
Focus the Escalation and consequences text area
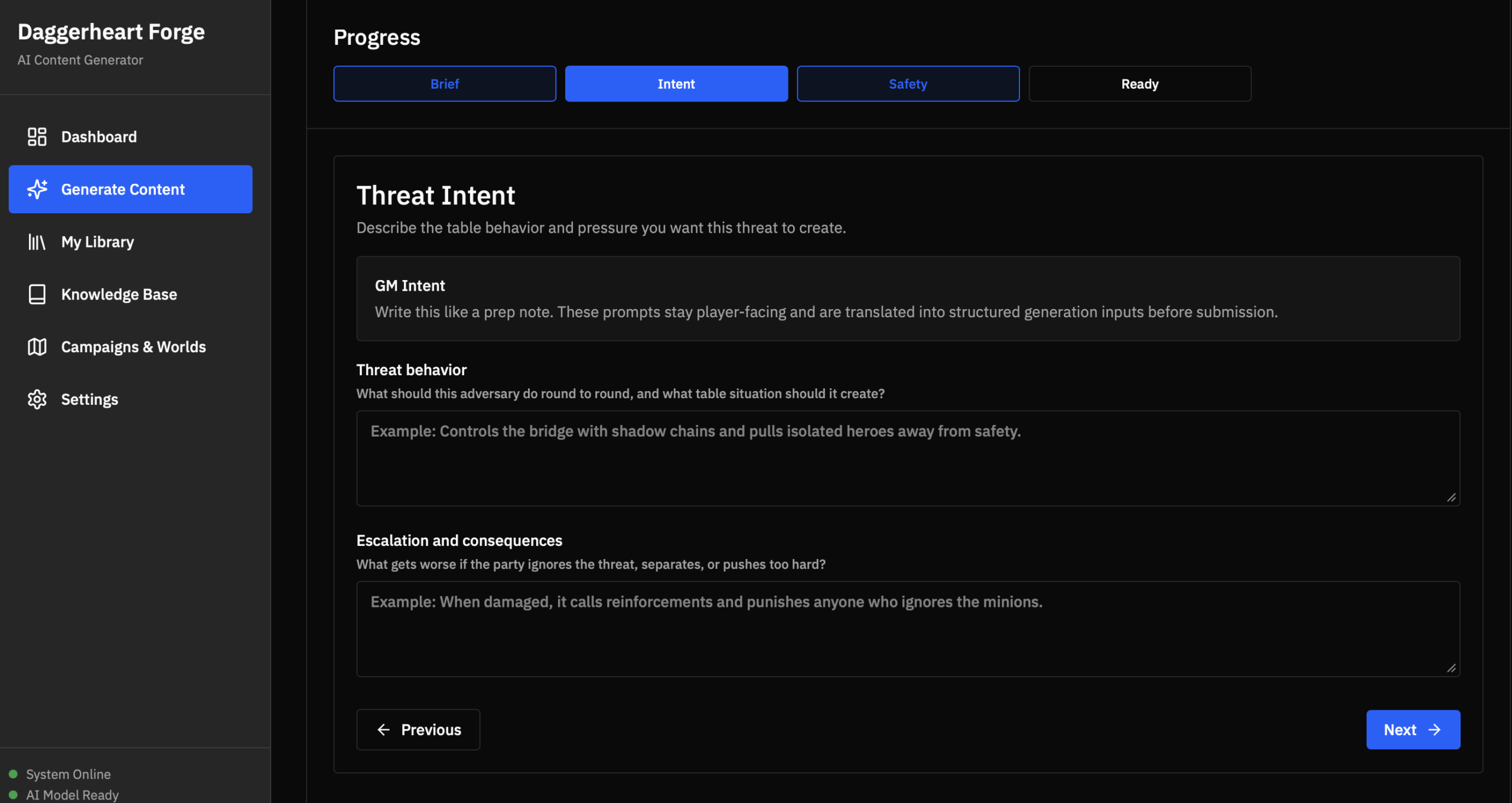tap(908, 629)
